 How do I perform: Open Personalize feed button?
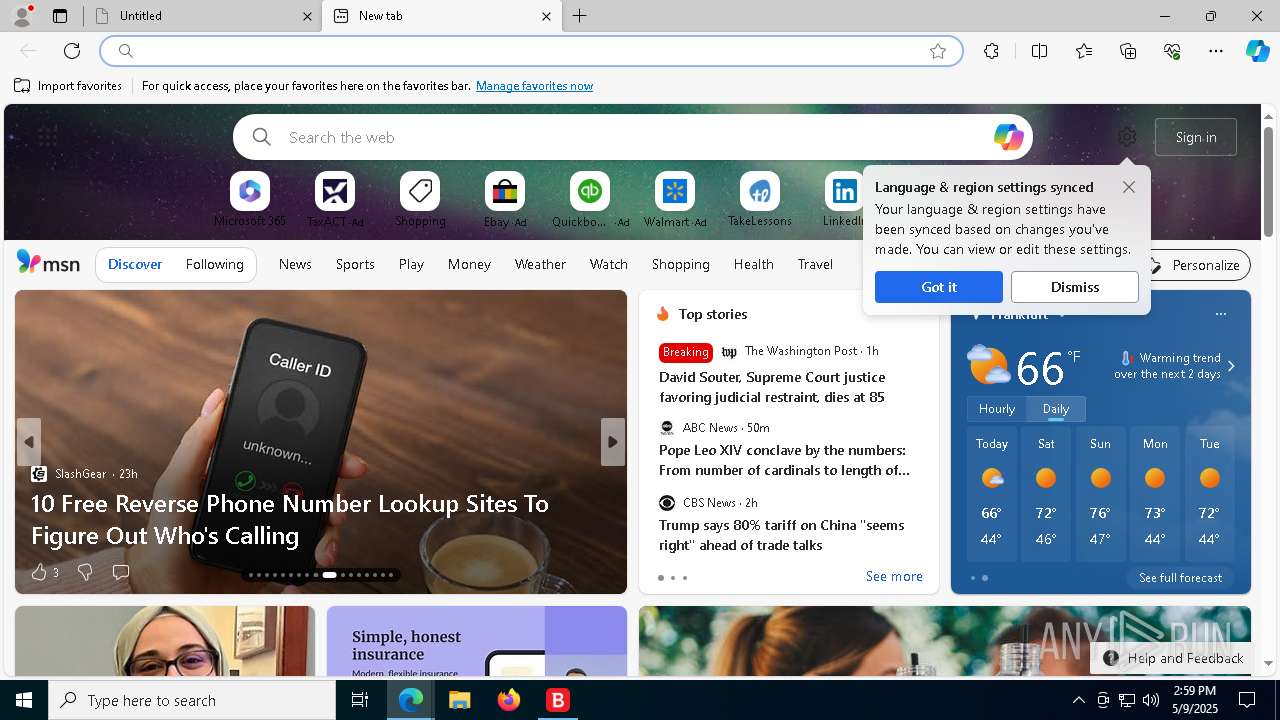point(1196,265)
